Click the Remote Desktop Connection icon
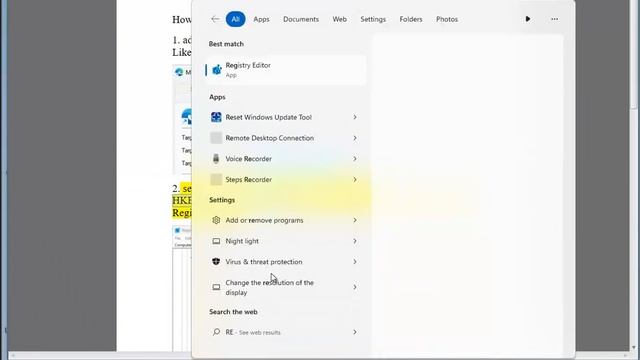 tap(216, 138)
